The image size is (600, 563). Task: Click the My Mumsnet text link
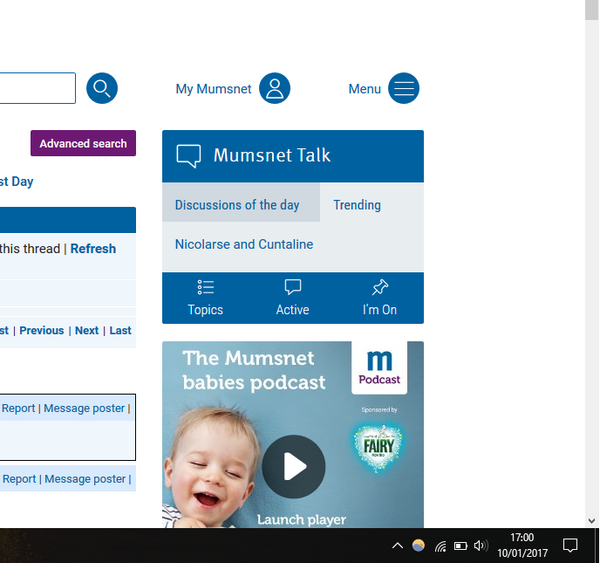(214, 89)
